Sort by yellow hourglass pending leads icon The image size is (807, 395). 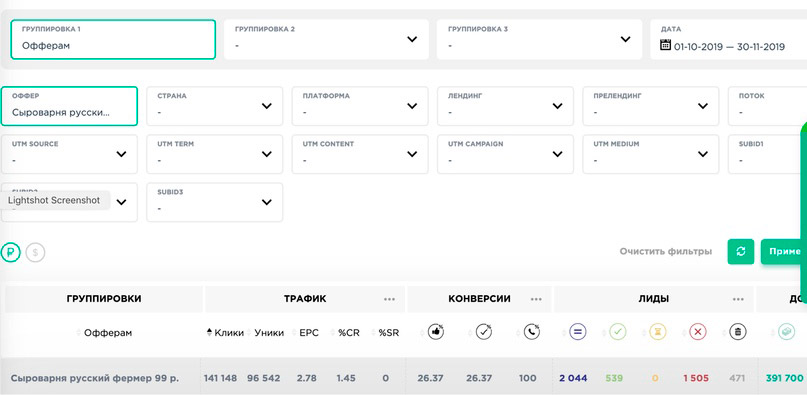tap(657, 332)
